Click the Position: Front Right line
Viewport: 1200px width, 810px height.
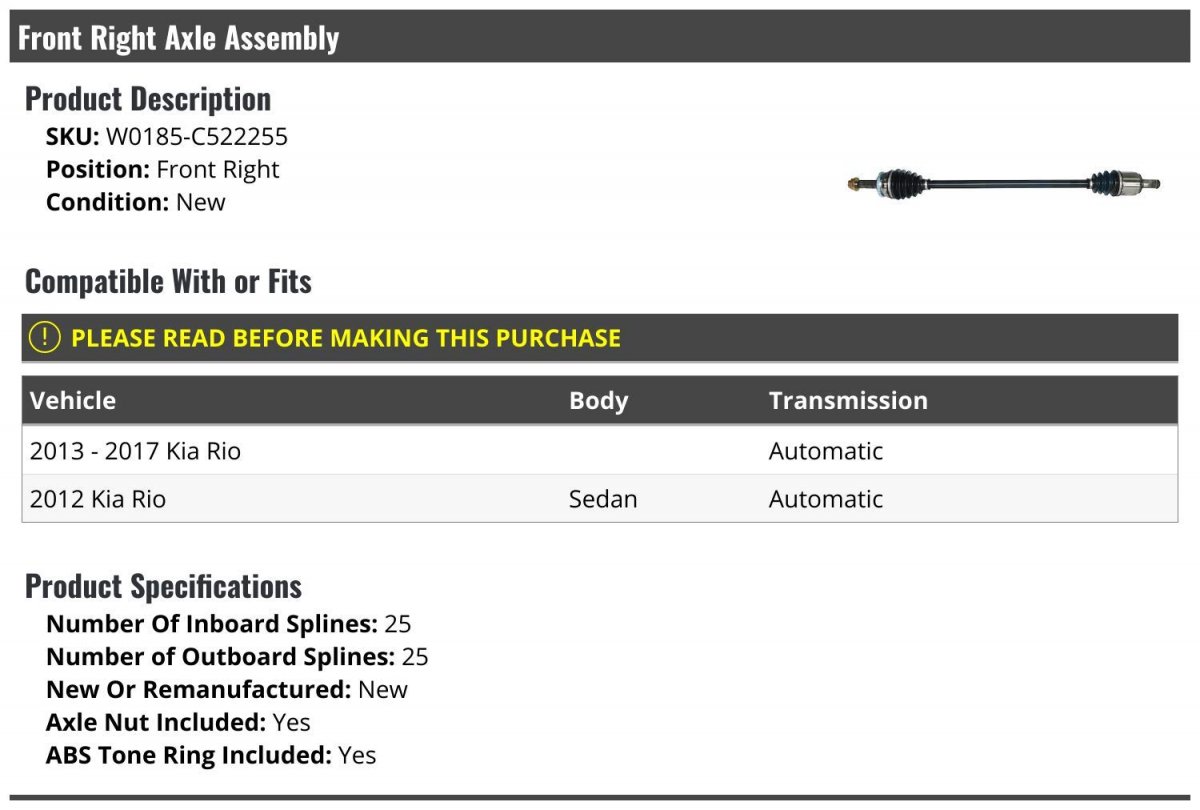coord(163,170)
